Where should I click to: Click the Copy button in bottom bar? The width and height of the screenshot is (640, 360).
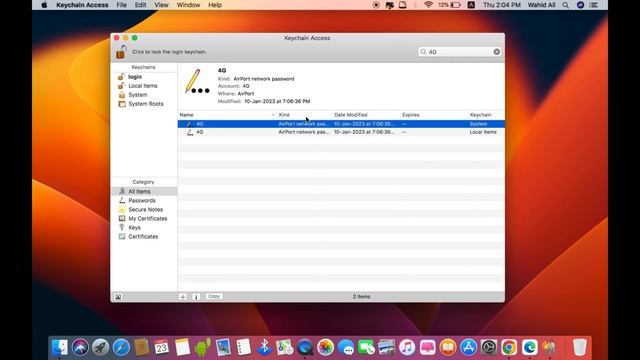click(214, 296)
